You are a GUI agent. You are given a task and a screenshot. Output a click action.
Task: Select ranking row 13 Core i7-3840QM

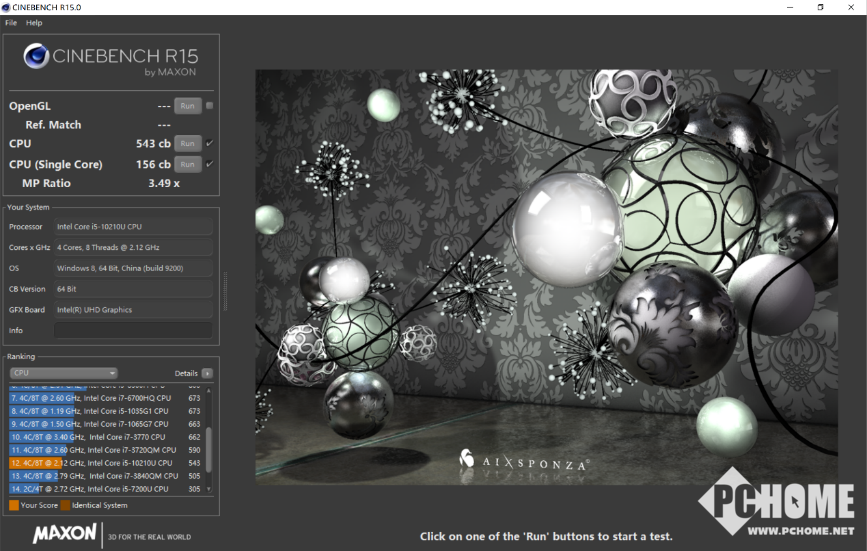106,476
